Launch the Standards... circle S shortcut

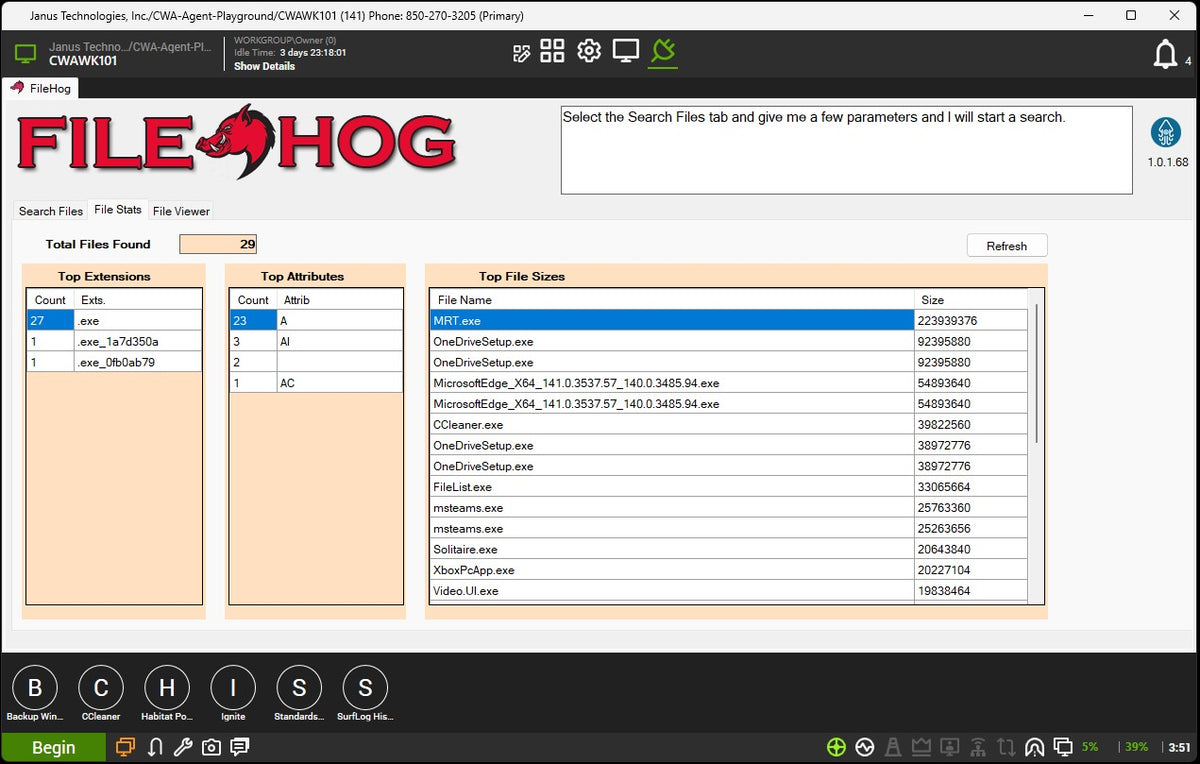(x=299, y=688)
